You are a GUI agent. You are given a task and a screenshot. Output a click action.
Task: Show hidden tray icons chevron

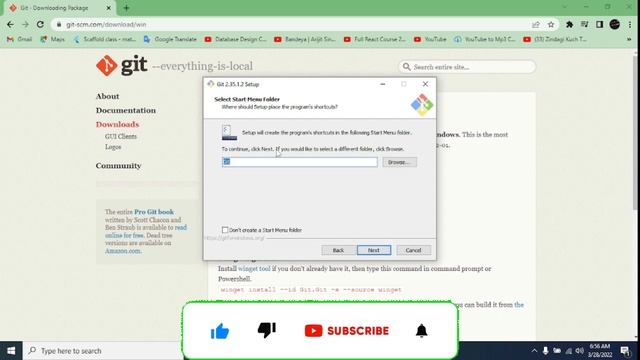point(534,351)
